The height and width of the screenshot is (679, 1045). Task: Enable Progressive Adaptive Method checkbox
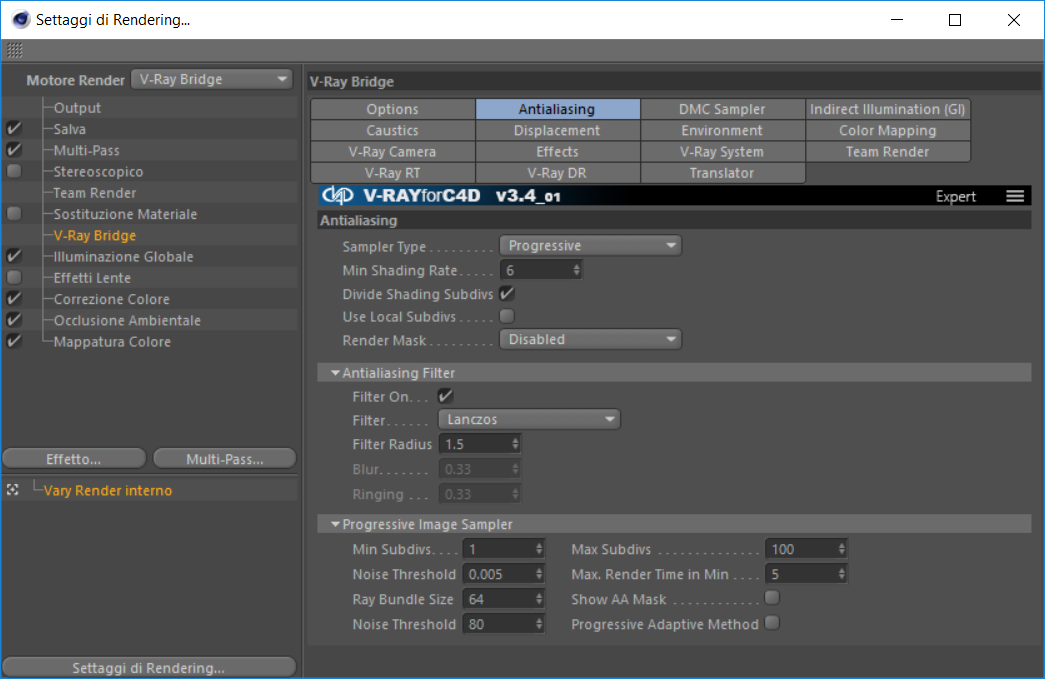pyautogui.click(x=772, y=623)
